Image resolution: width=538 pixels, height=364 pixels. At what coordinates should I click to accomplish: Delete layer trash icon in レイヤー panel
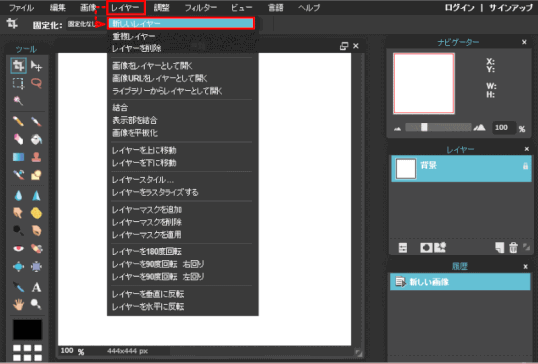pyautogui.click(x=513, y=247)
